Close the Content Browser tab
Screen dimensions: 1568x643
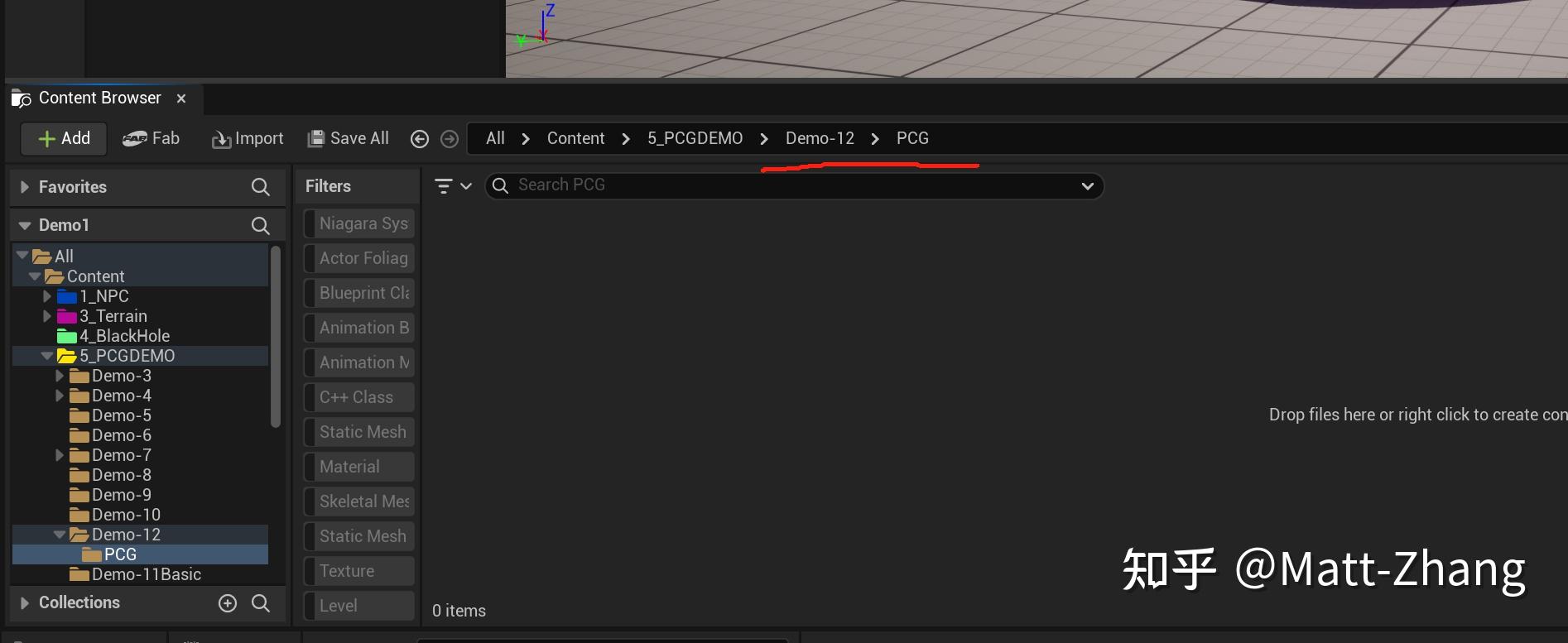click(x=181, y=98)
